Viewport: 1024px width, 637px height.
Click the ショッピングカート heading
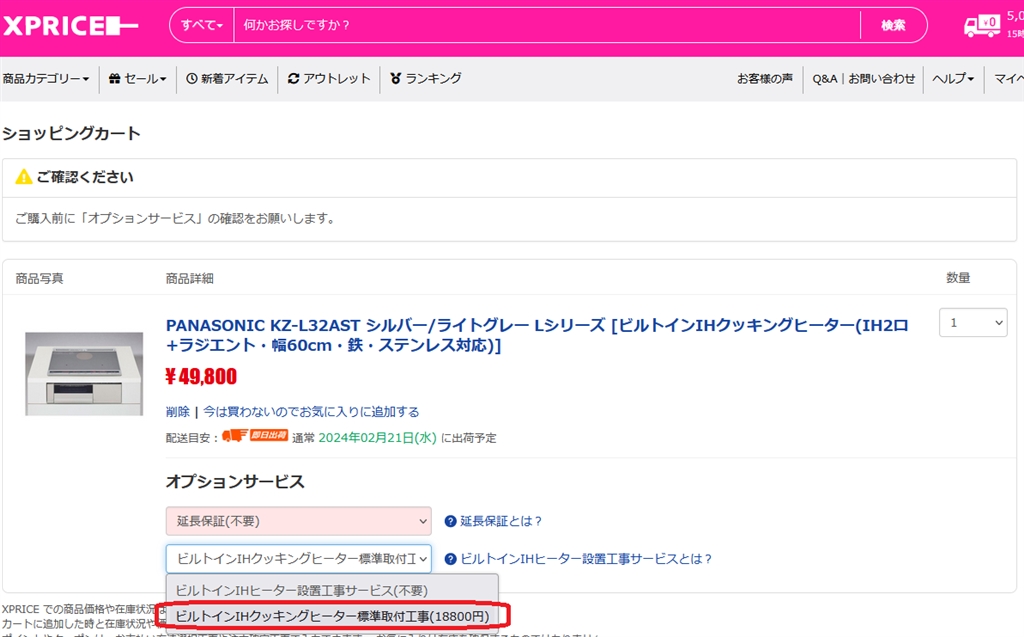(x=71, y=133)
